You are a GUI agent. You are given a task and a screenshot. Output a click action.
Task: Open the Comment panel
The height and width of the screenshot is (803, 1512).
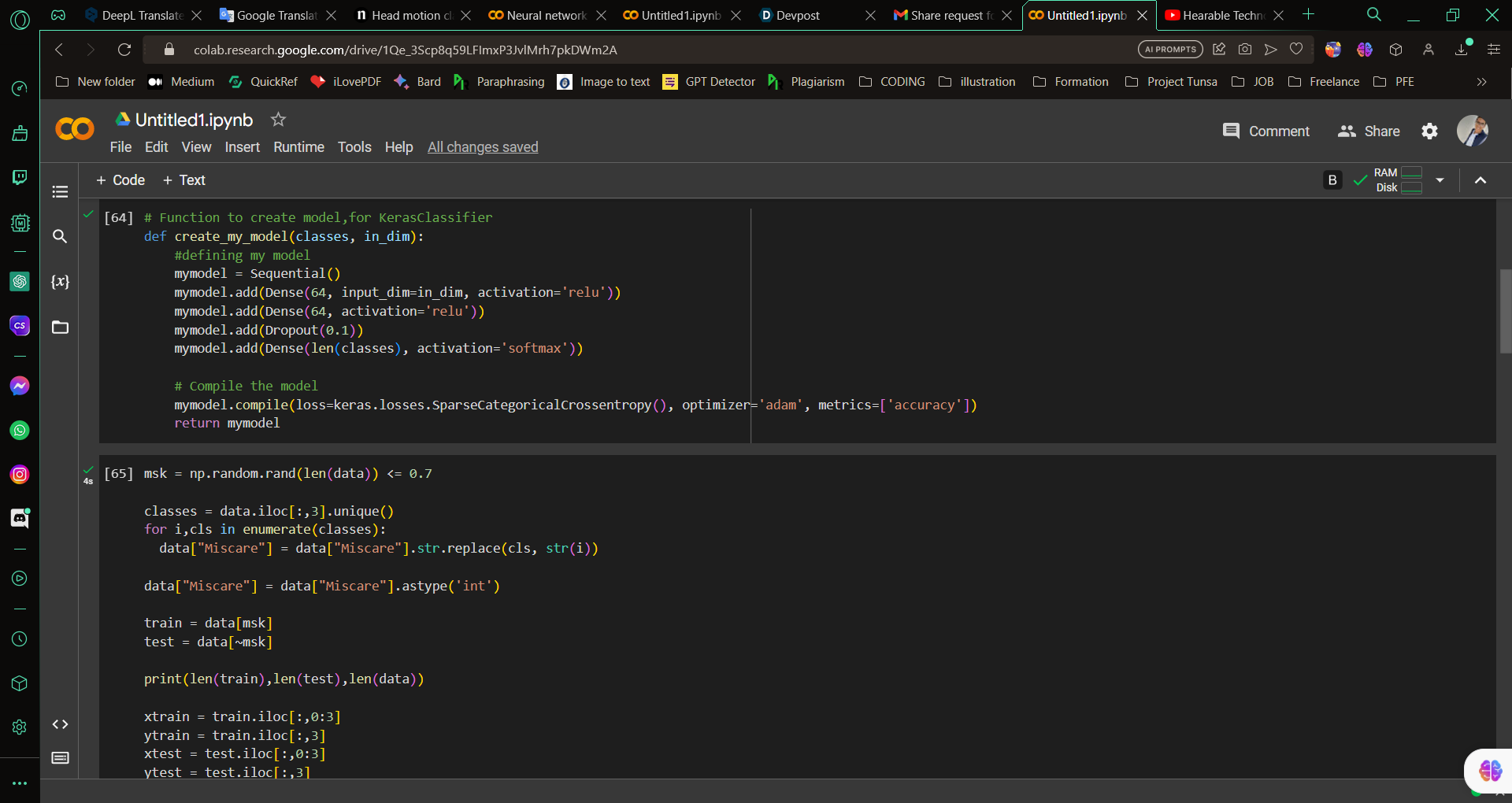[x=1266, y=131]
